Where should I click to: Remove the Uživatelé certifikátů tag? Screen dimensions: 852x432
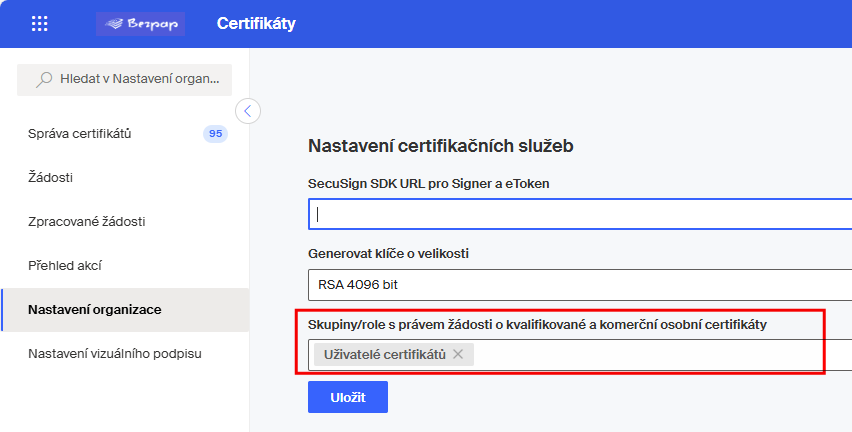(x=458, y=354)
